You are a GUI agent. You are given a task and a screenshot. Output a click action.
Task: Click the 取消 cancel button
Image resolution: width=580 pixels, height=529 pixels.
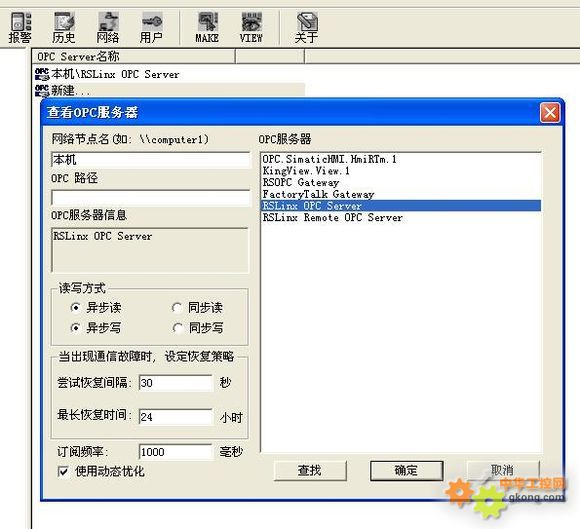coord(503,471)
